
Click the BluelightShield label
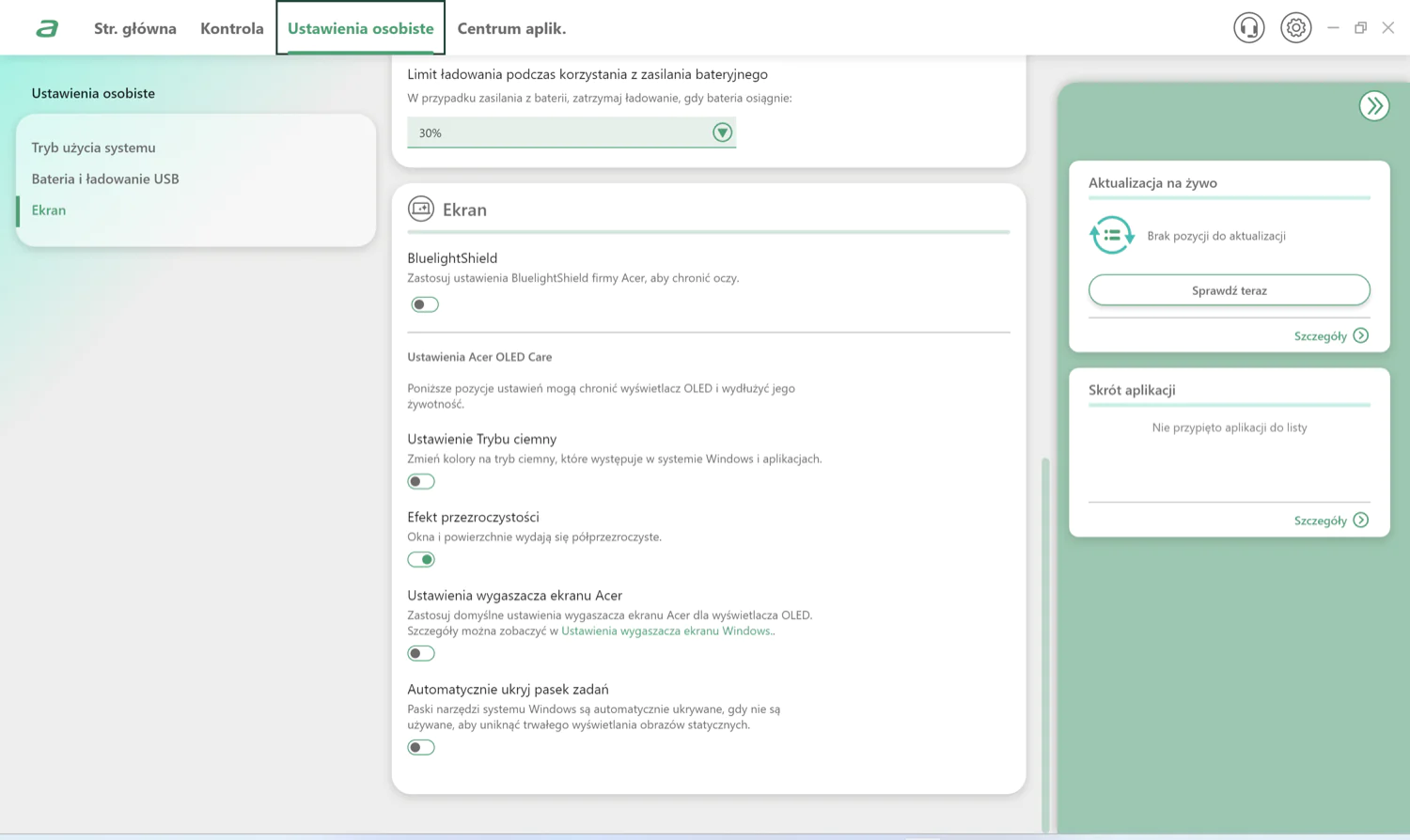pos(452,257)
